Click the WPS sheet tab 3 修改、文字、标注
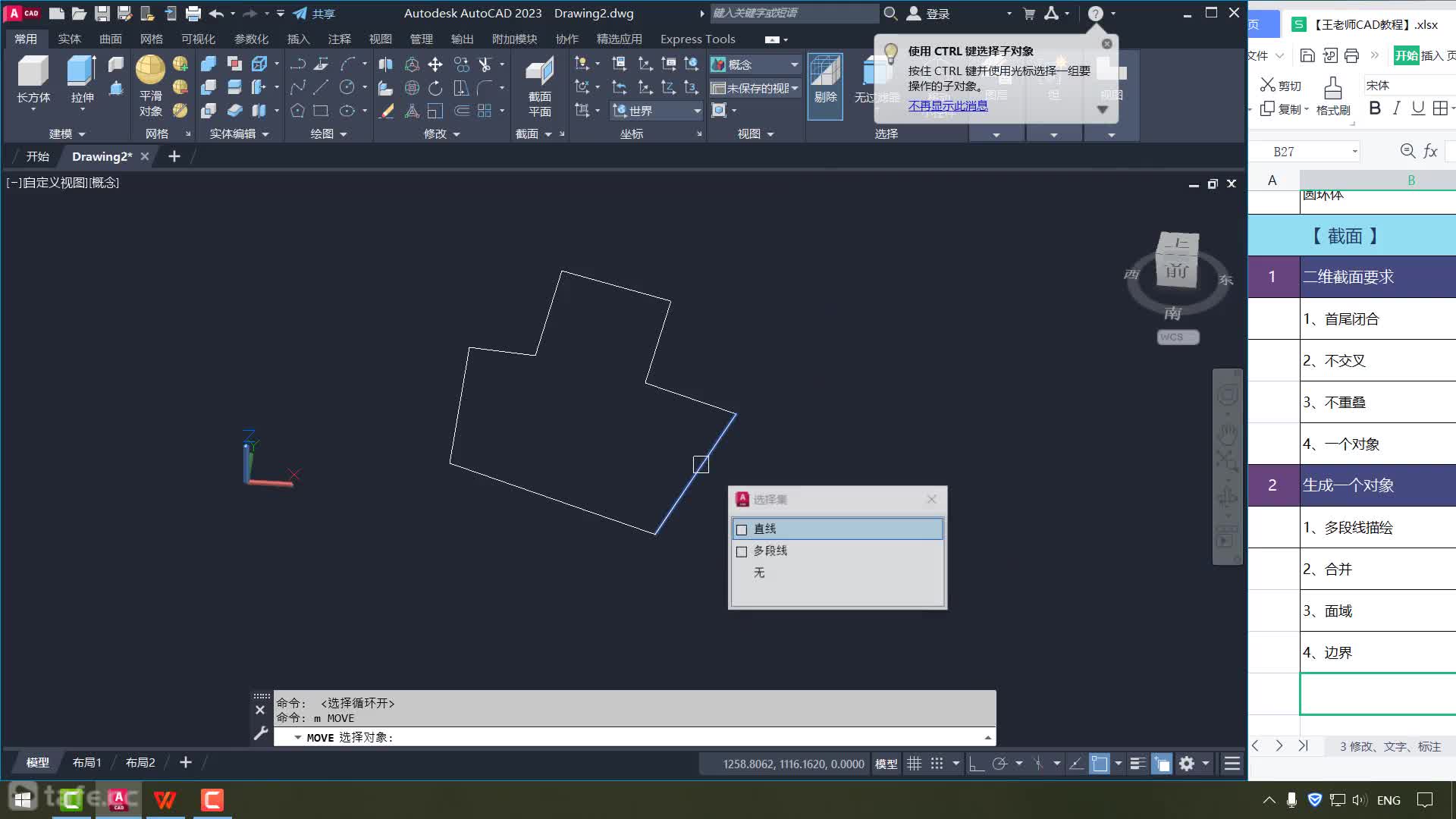Image resolution: width=1456 pixels, height=819 pixels. (x=1389, y=746)
